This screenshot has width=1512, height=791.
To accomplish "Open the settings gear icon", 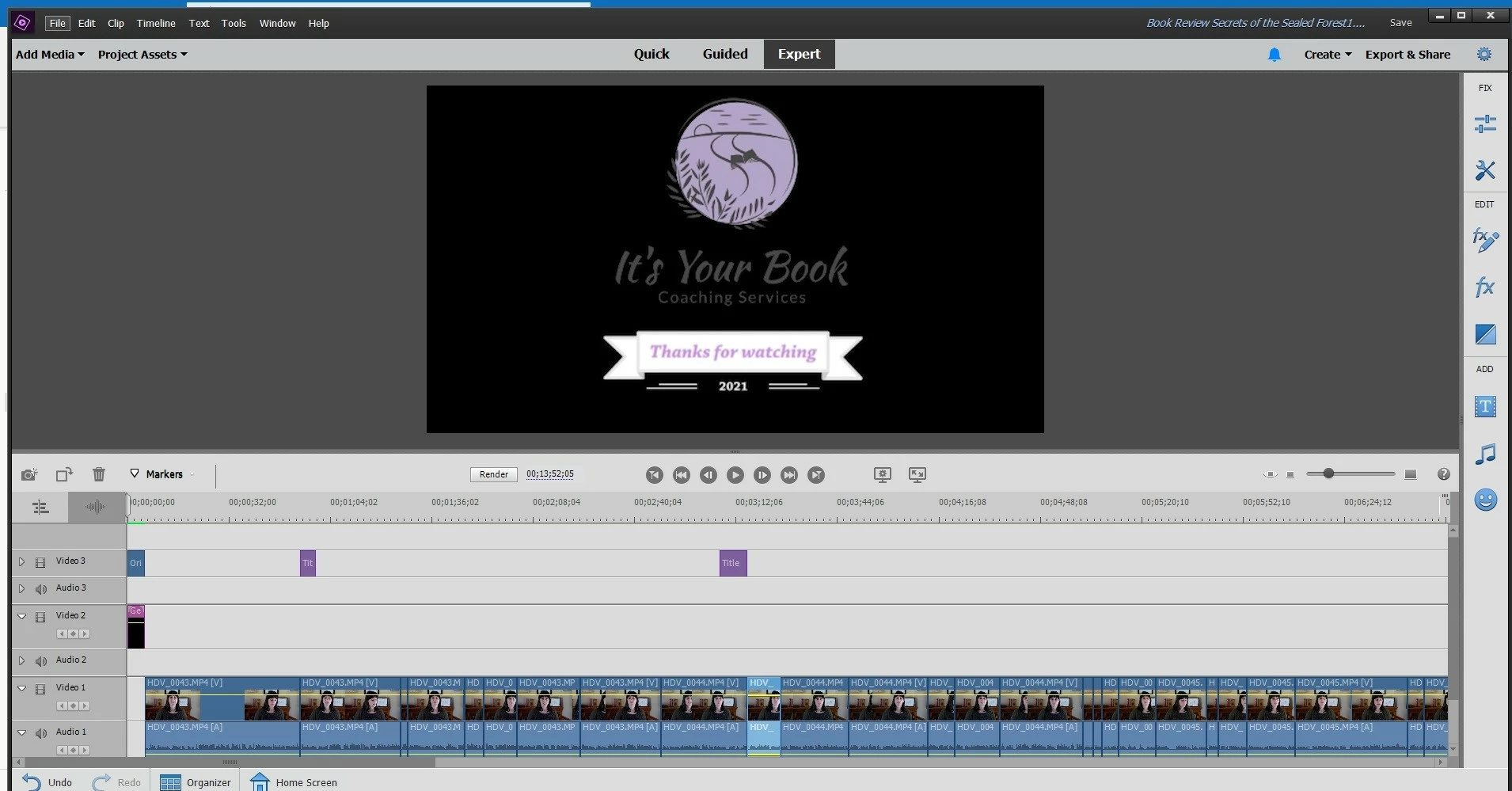I will (x=1484, y=54).
